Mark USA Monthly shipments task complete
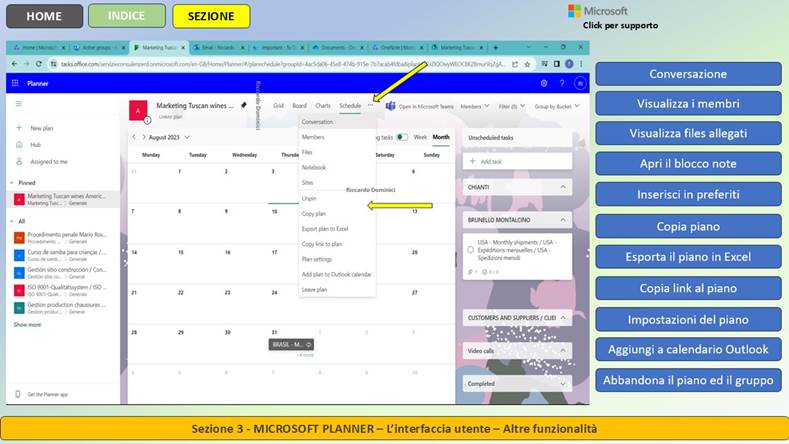 [470, 250]
